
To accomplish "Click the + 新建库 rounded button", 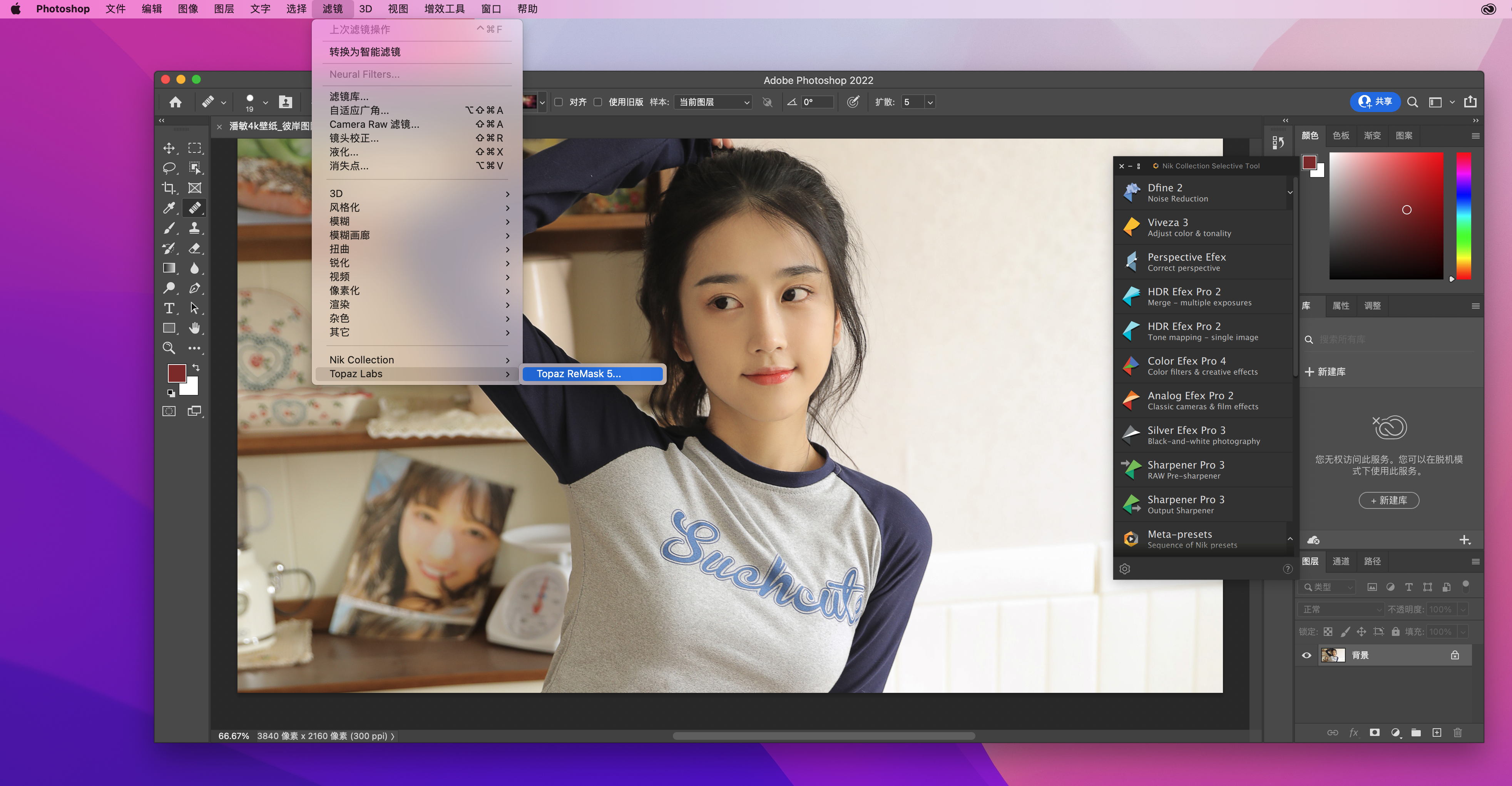I will click(x=1389, y=500).
